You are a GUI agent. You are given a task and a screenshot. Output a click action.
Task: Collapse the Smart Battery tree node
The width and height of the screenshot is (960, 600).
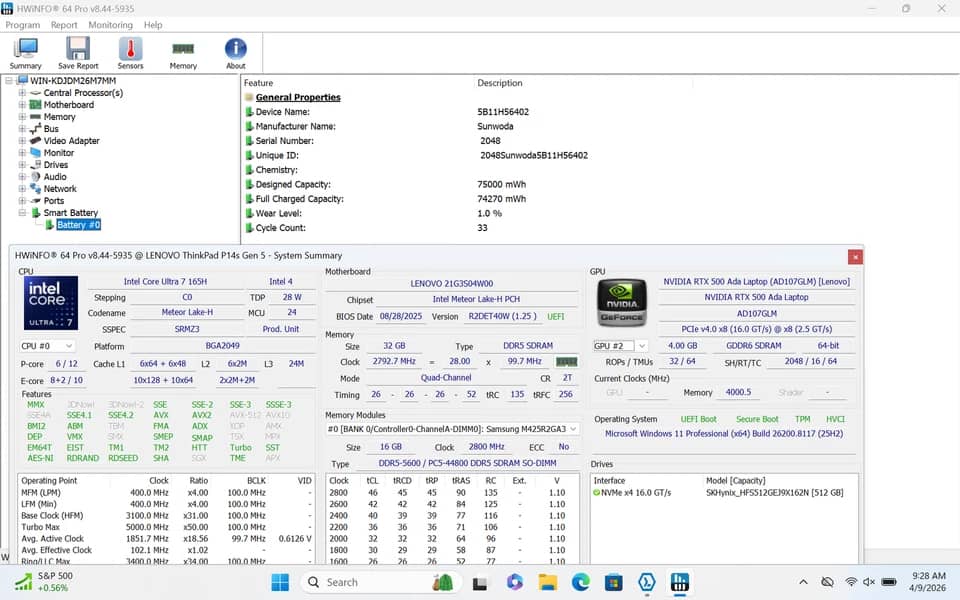point(22,212)
